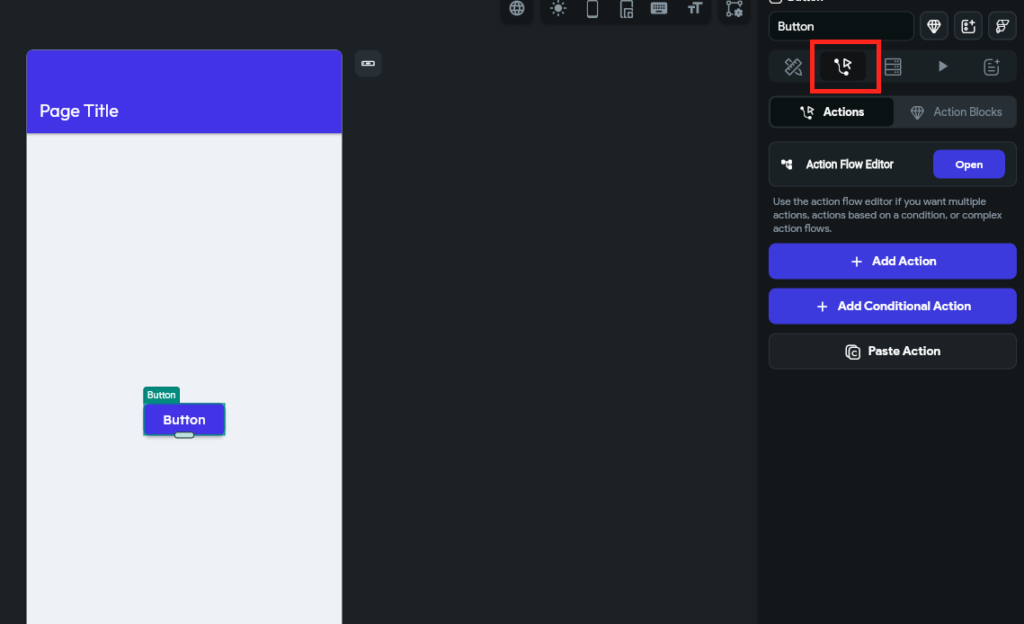The height and width of the screenshot is (624, 1024).
Task: Toggle the on-screen keyboard preview icon
Action: [660, 9]
